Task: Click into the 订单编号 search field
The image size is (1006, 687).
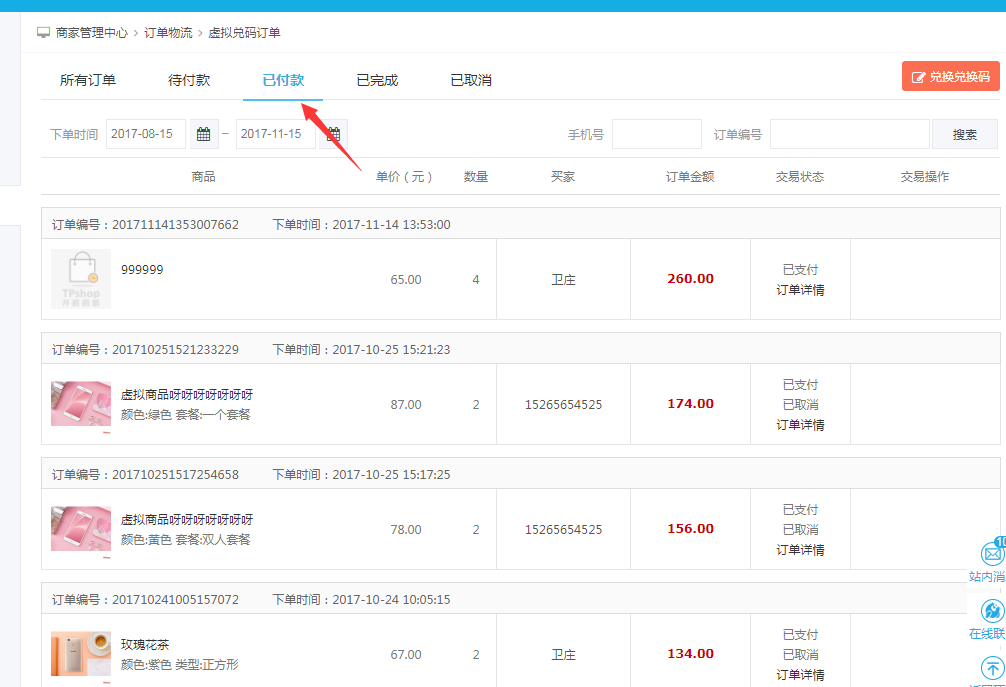Action: coord(850,134)
